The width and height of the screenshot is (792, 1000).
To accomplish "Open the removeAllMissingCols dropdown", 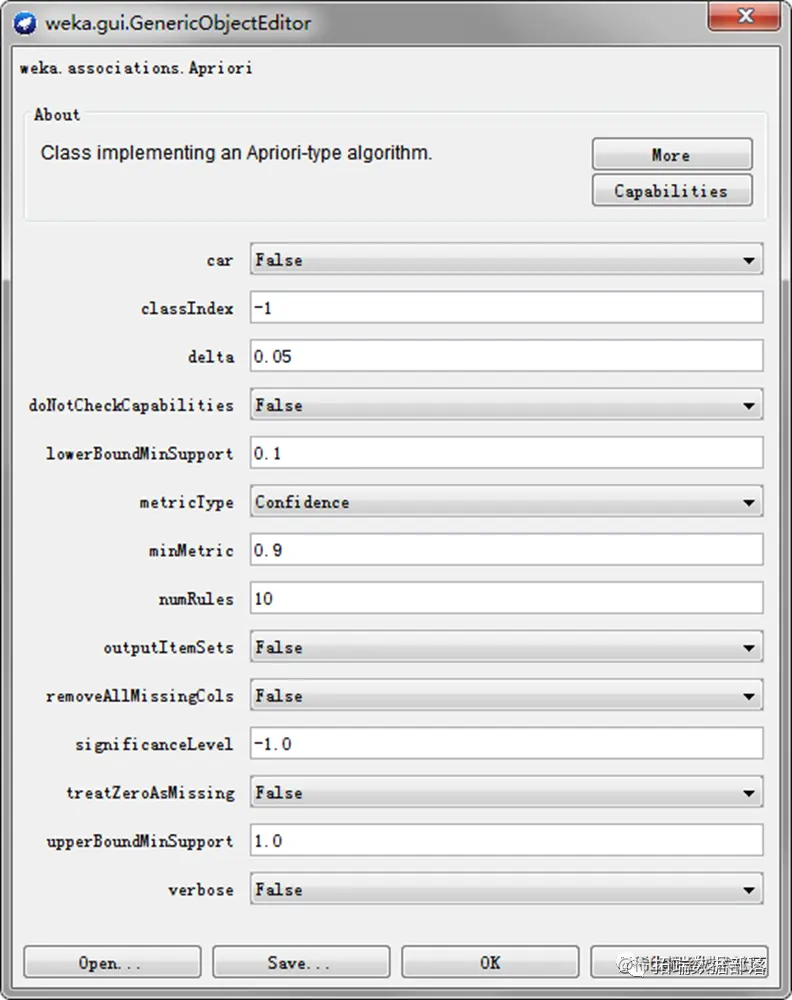I will click(x=506, y=696).
